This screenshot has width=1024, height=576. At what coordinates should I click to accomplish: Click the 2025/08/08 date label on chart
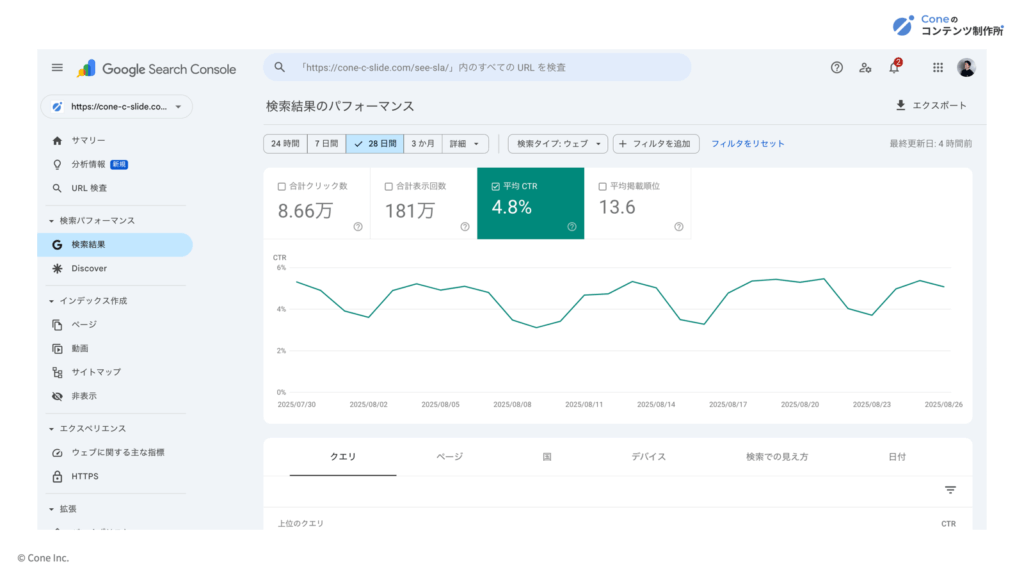(x=512, y=405)
